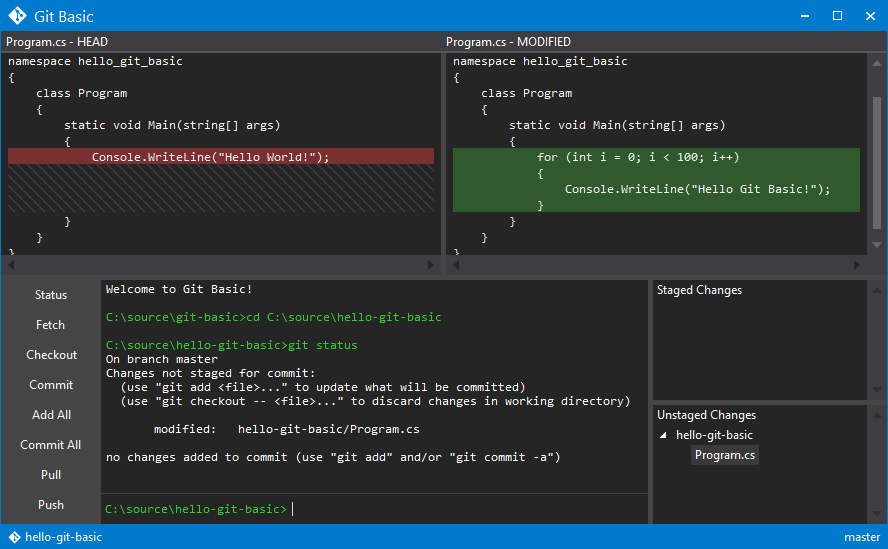Click the Commit button

point(51,385)
